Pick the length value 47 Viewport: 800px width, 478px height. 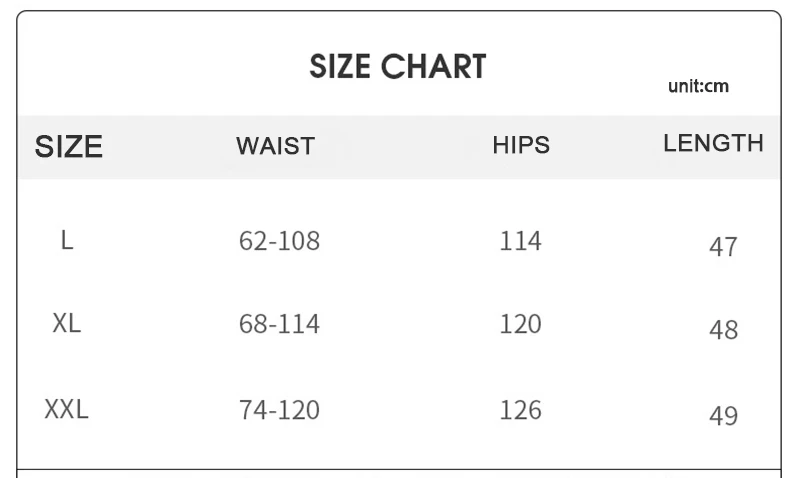[723, 247]
